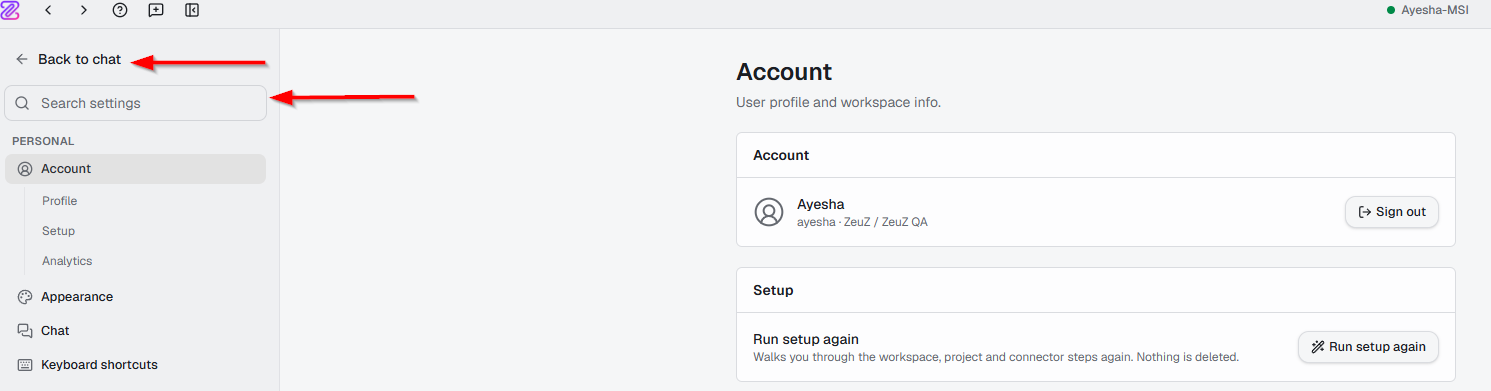Click the Back to chat arrow
This screenshot has height=391, width=1491.
22,59
